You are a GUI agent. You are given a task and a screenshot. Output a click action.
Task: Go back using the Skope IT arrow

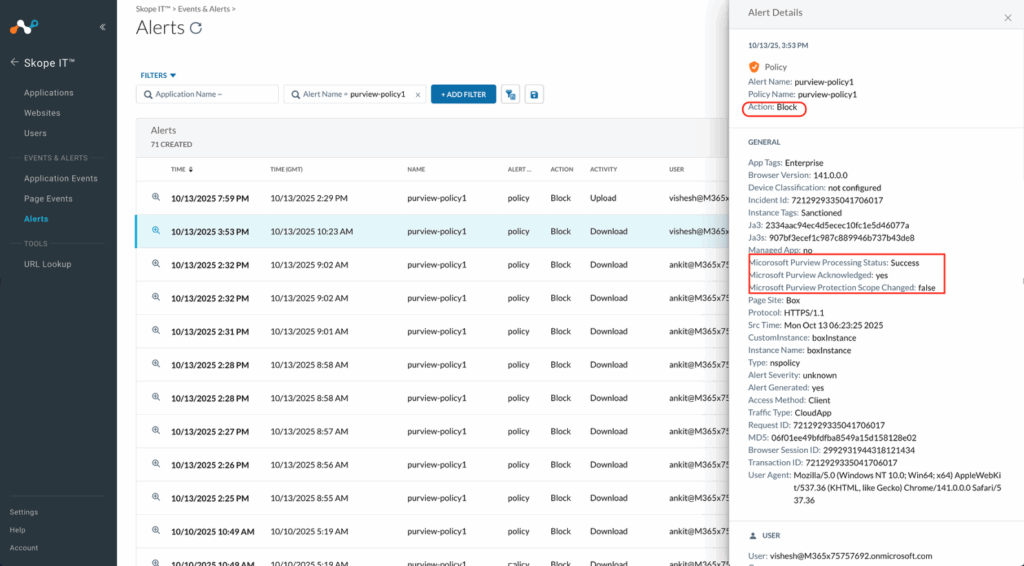point(14,62)
